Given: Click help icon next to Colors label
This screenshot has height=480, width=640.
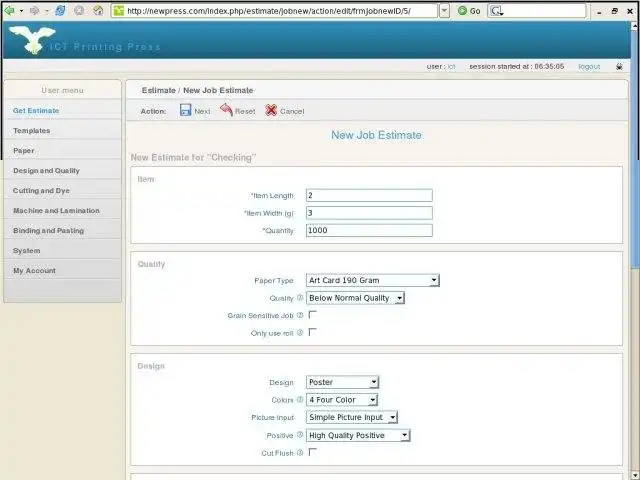Looking at the screenshot, I should 300,399.
